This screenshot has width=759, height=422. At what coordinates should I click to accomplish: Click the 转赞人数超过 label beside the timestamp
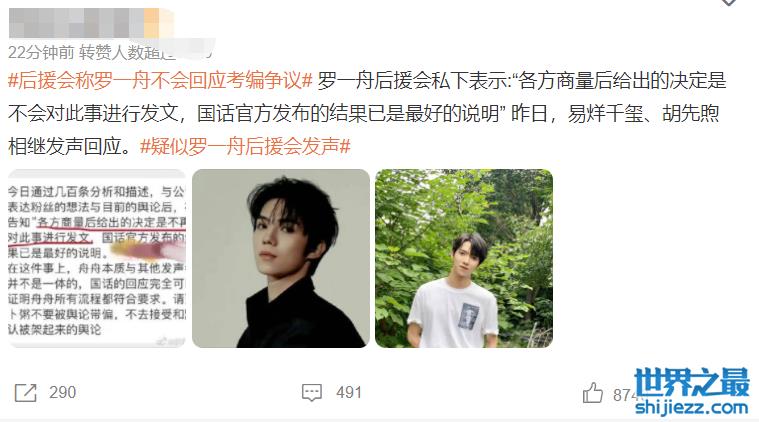[x=128, y=52]
